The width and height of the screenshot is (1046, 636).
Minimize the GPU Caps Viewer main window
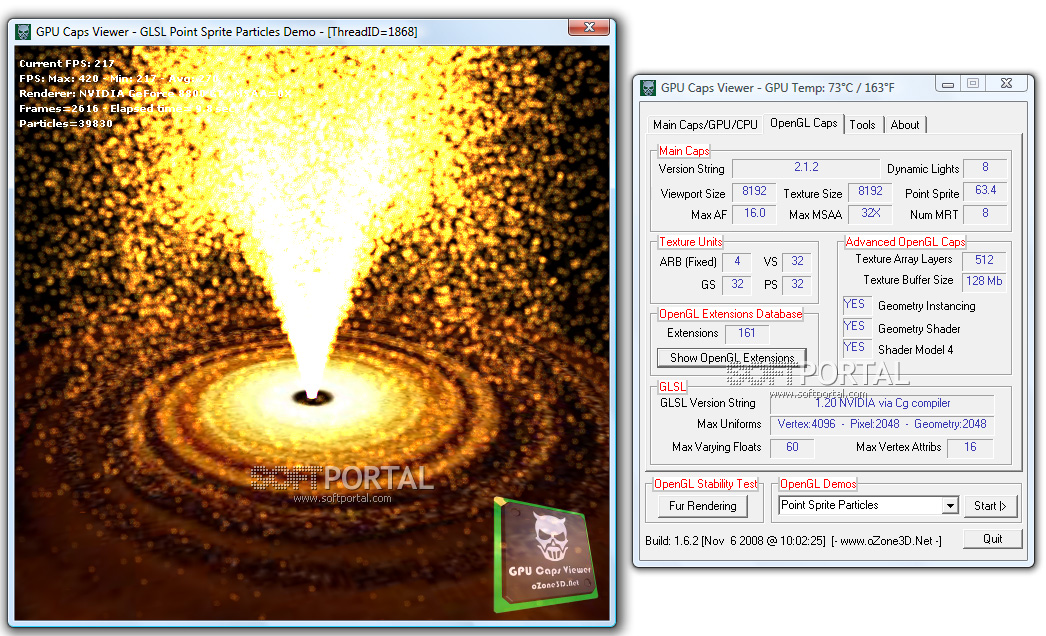coord(947,83)
